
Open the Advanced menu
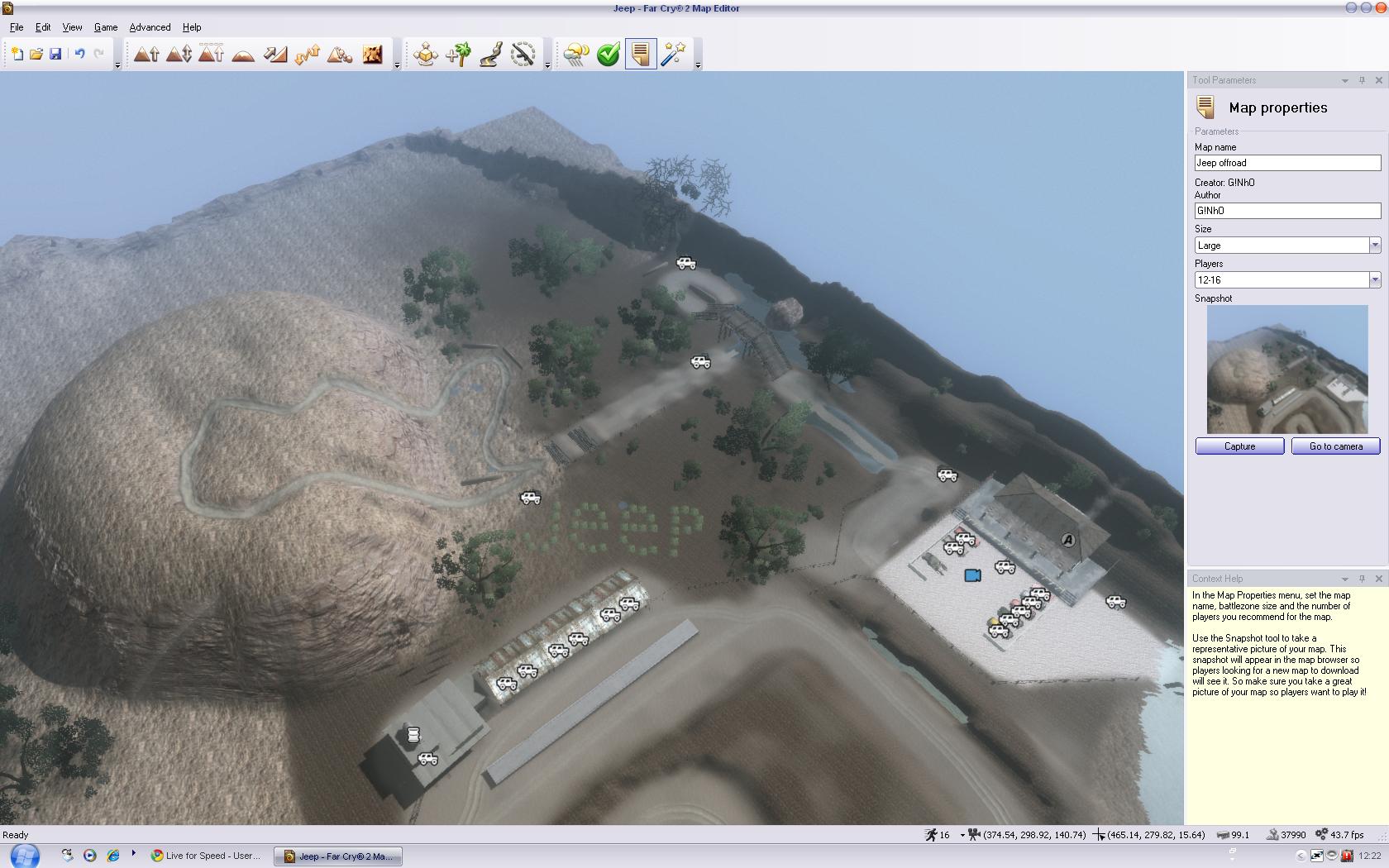pos(150,27)
